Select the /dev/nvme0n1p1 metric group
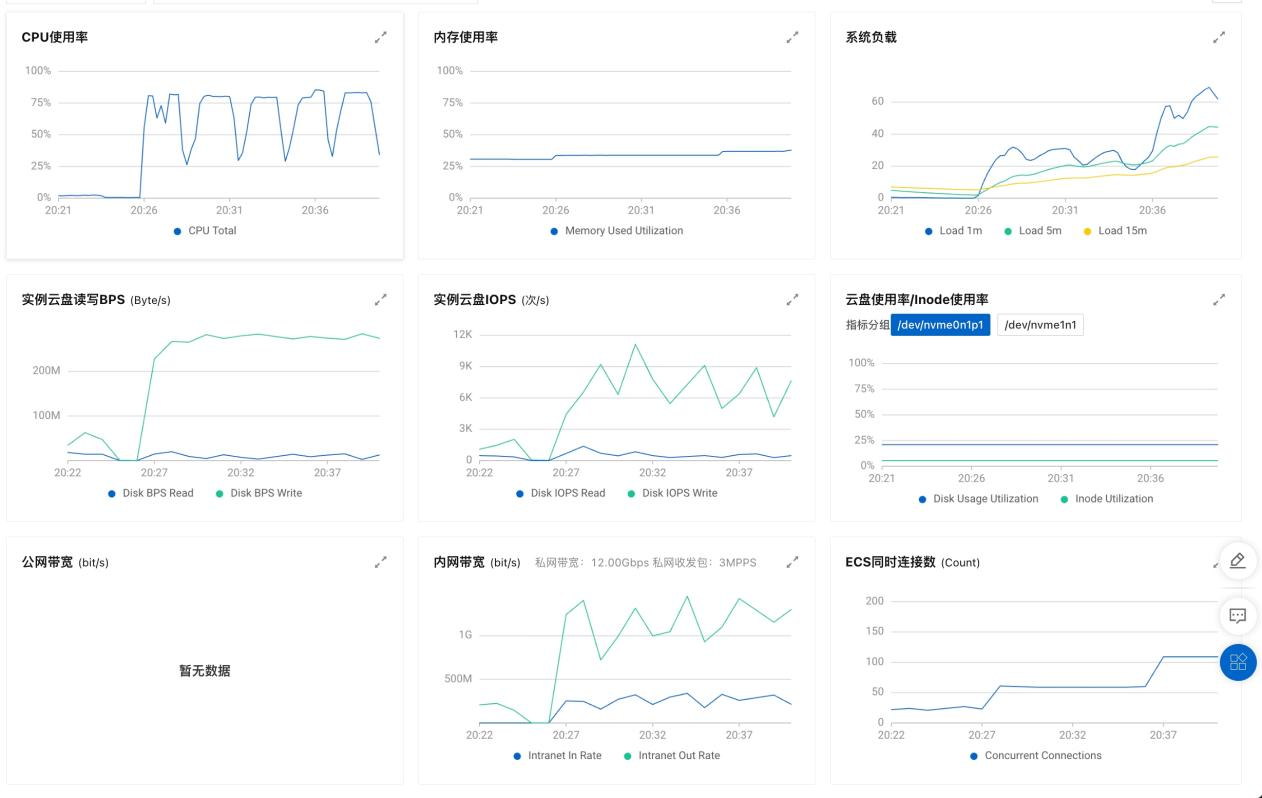The height and width of the screenshot is (798, 1262). pos(941,324)
